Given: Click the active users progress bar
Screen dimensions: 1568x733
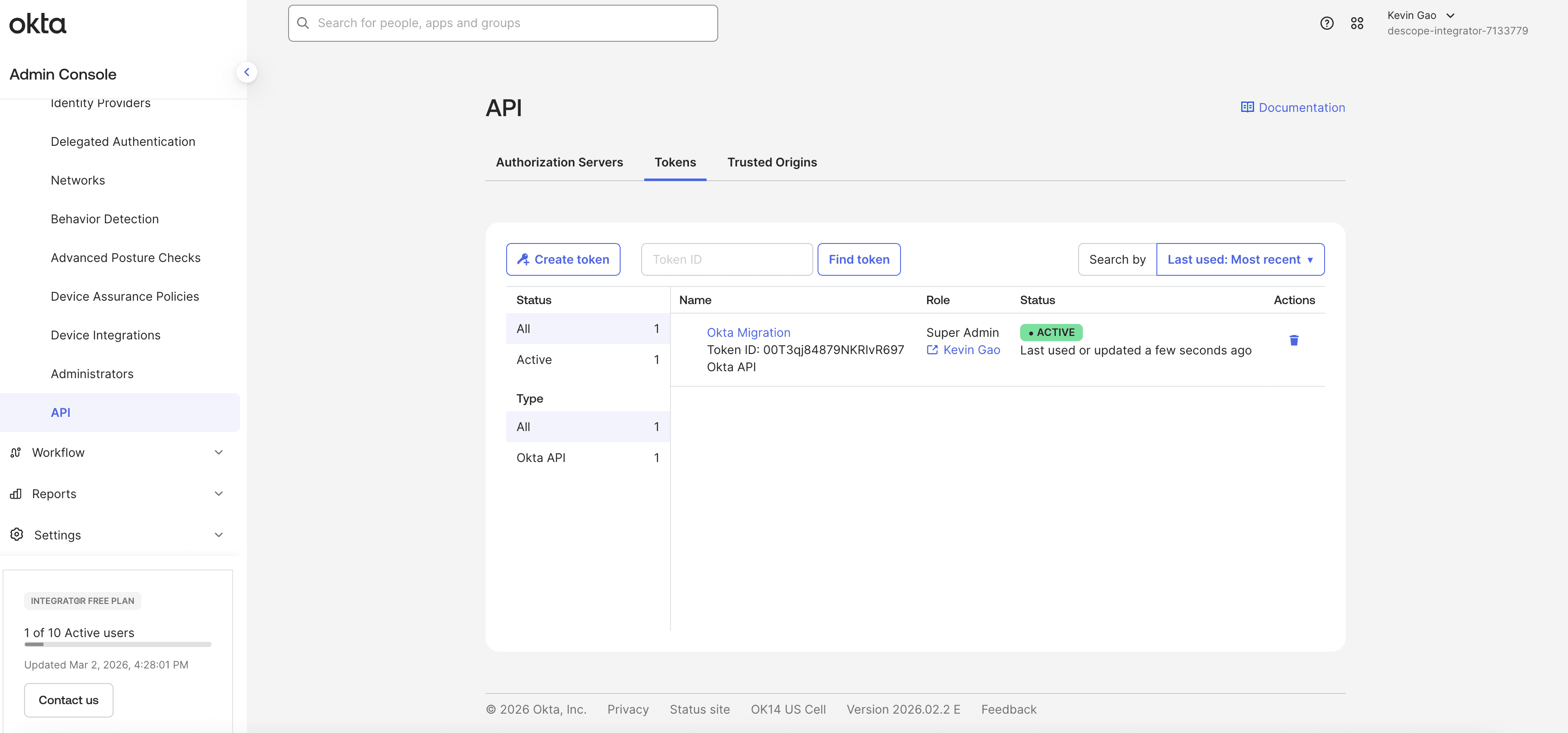Looking at the screenshot, I should (117, 644).
